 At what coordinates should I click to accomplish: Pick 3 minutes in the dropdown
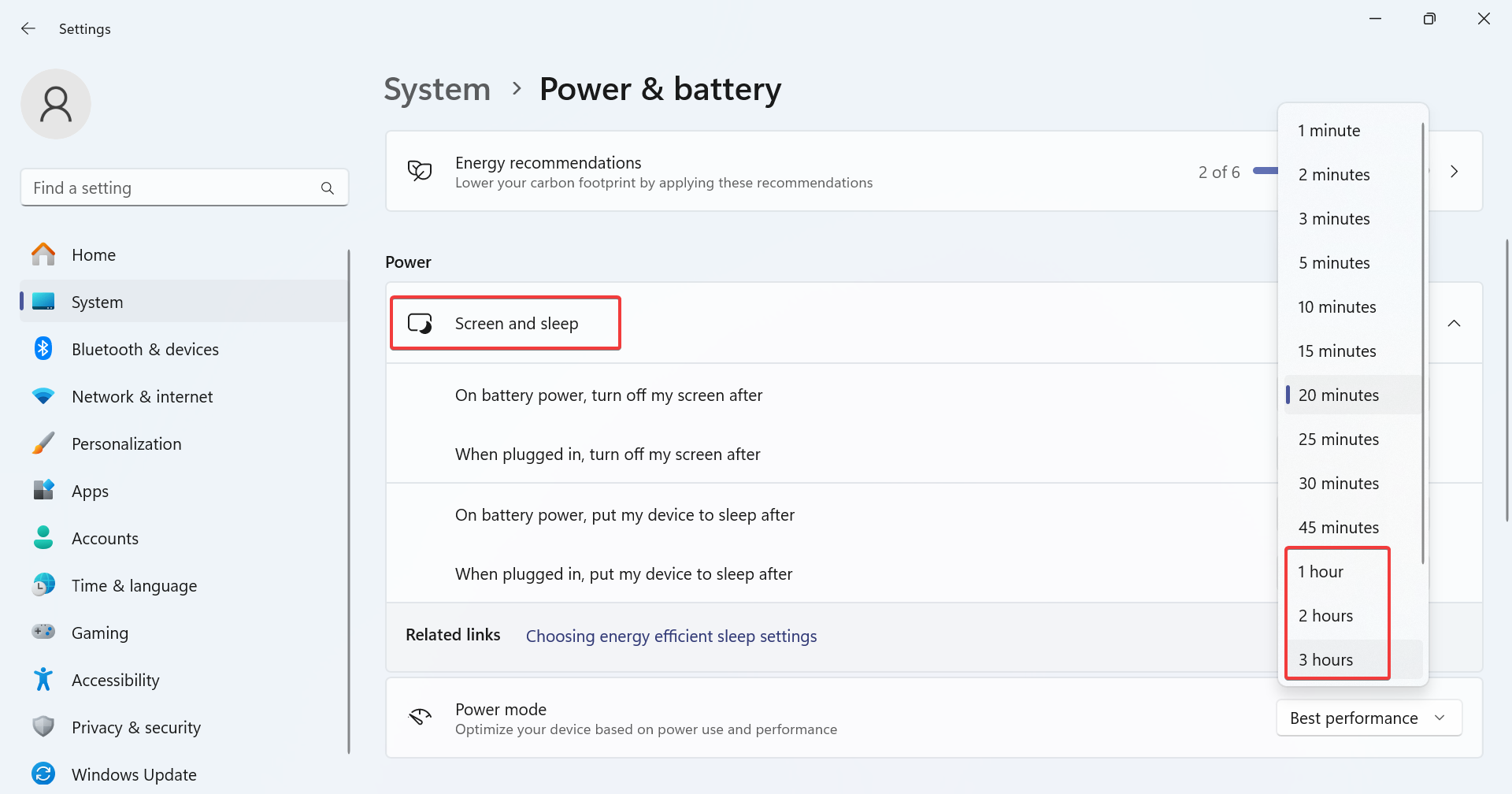[x=1354, y=219]
